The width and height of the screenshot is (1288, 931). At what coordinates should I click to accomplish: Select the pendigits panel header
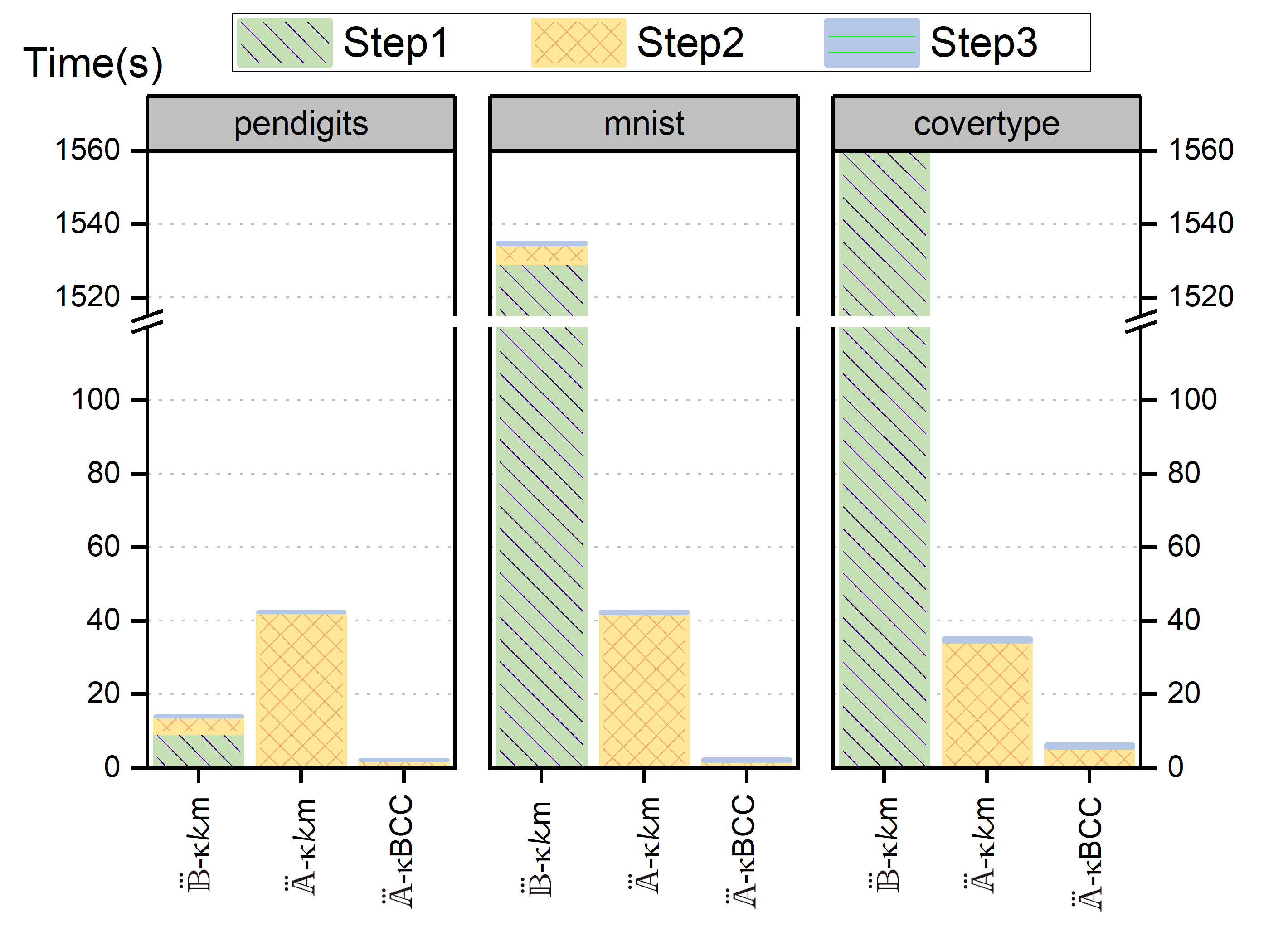tap(301, 124)
